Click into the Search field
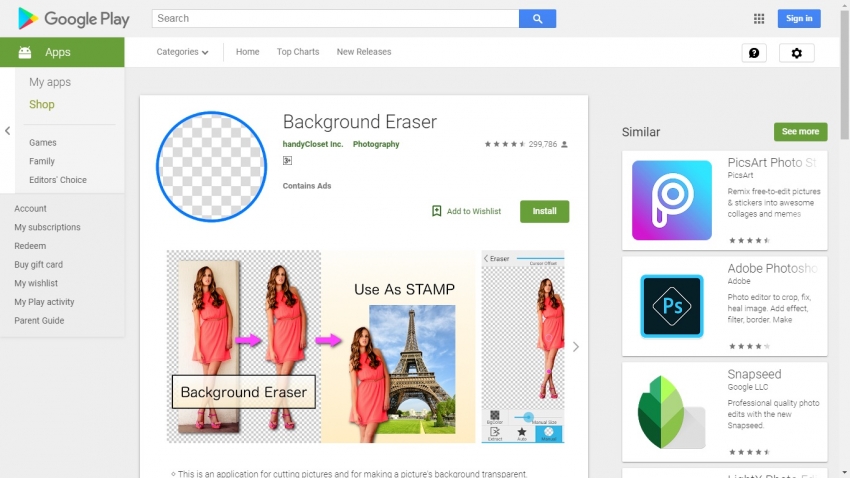 click(335, 18)
